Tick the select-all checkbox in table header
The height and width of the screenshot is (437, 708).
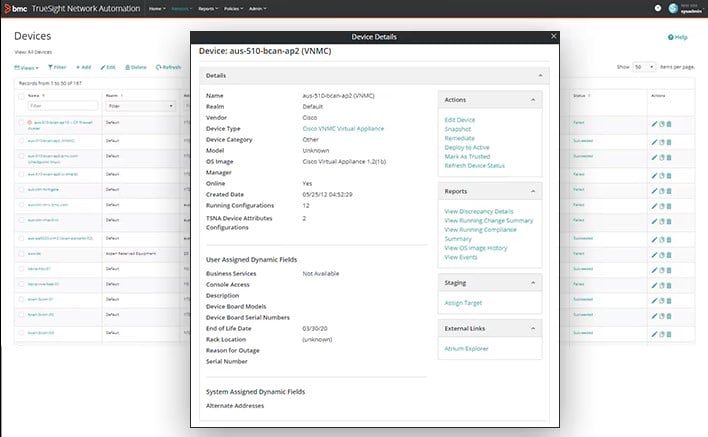click(21, 96)
